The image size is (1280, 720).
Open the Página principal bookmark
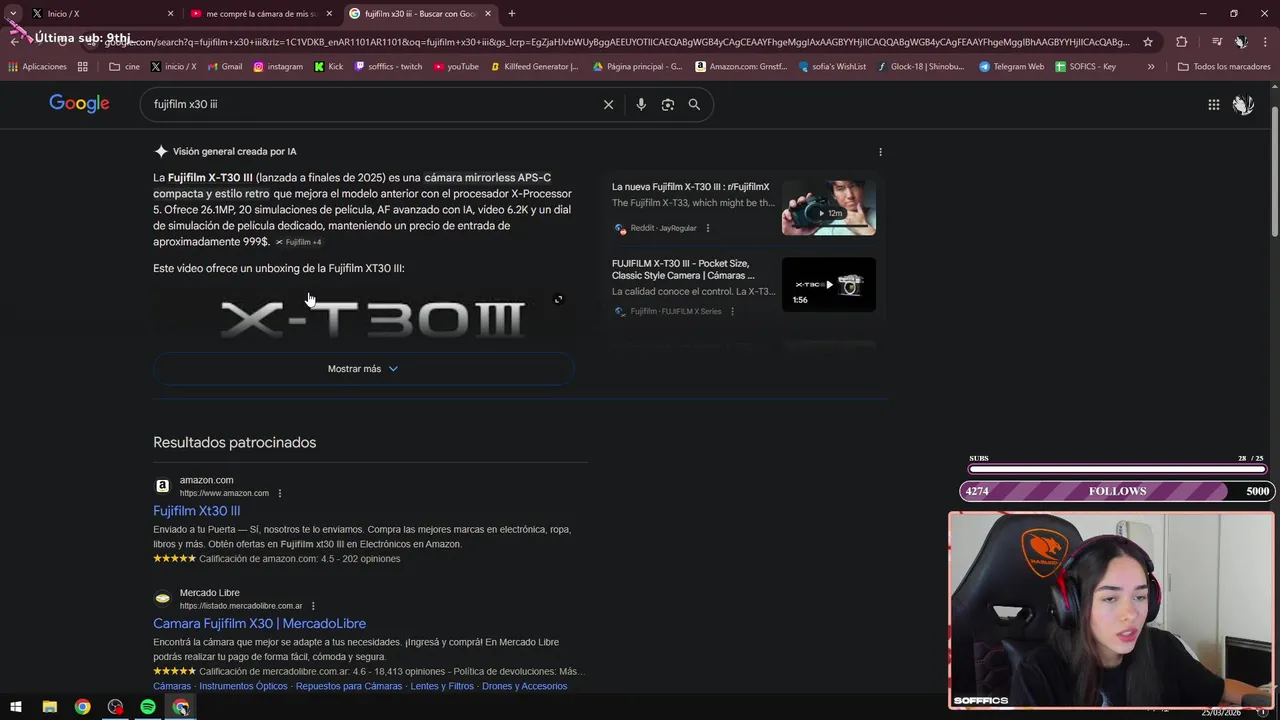click(637, 67)
